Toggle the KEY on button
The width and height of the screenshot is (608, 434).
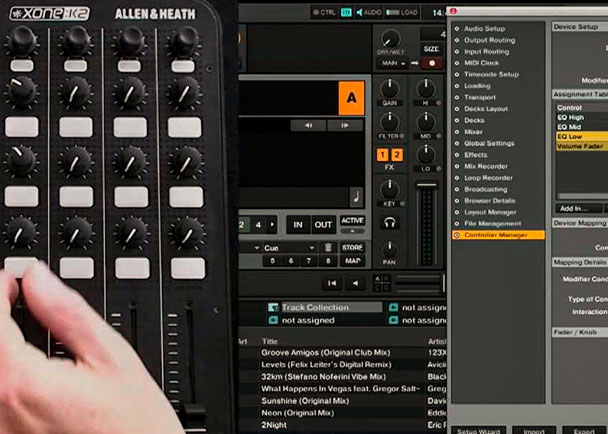click(x=402, y=204)
